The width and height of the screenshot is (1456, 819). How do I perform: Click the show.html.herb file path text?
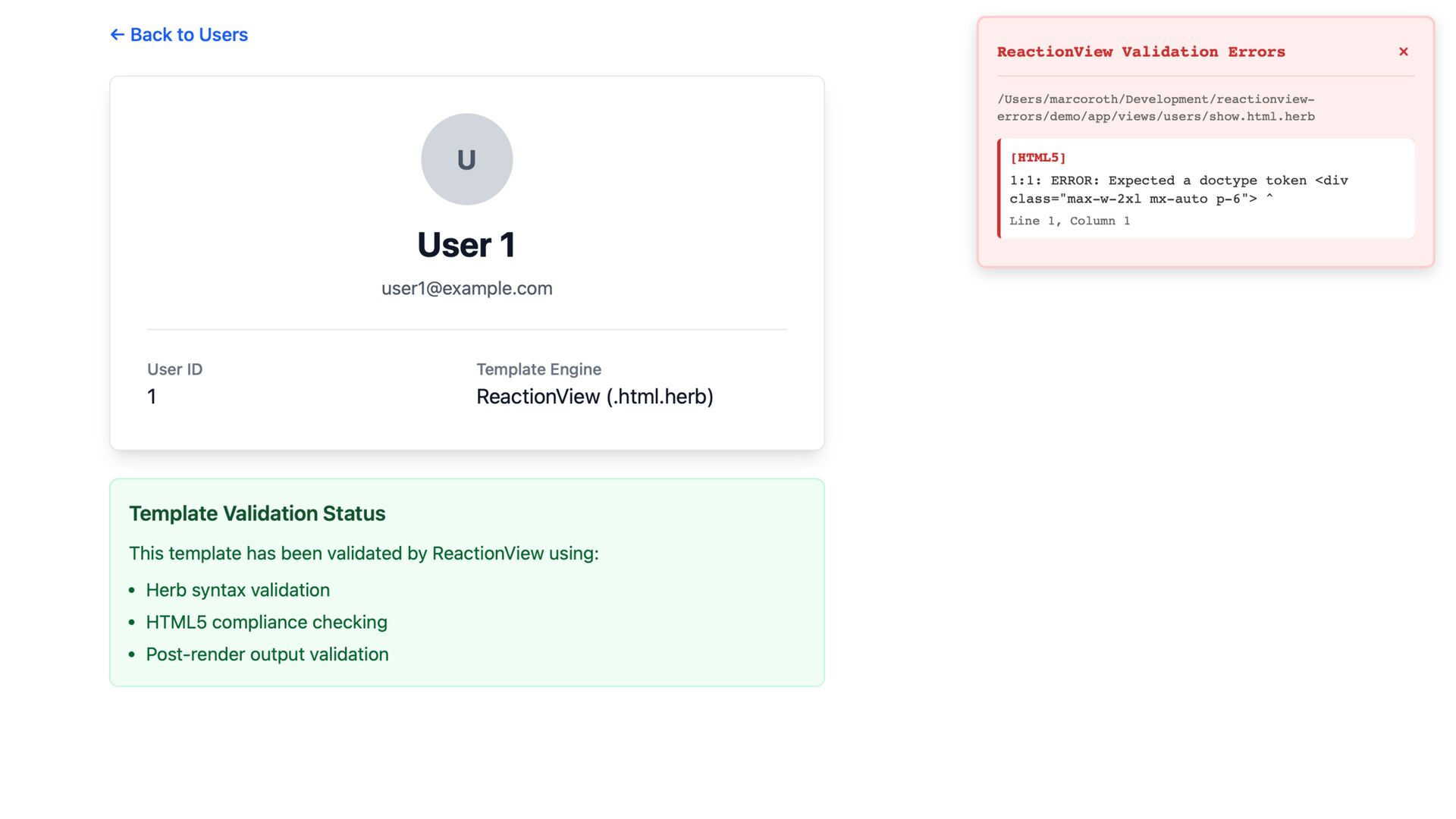(1156, 108)
